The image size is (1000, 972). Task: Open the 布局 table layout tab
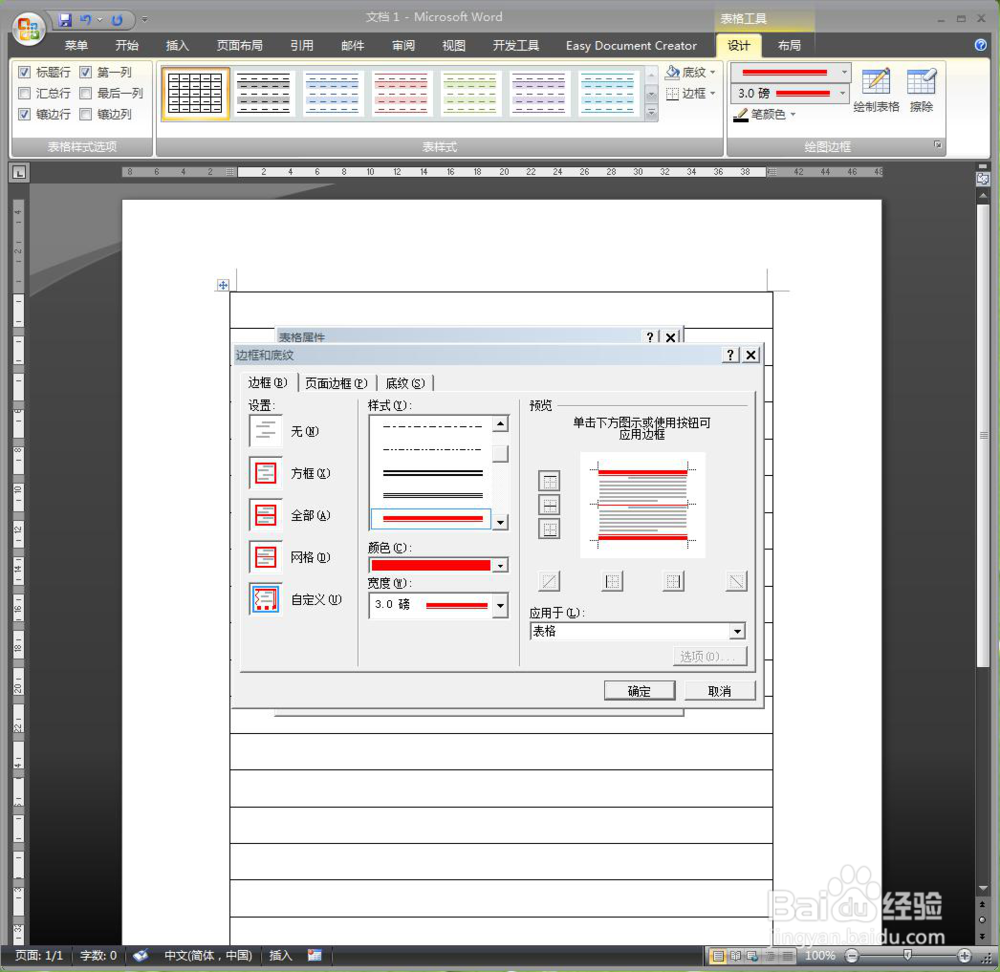[x=789, y=45]
